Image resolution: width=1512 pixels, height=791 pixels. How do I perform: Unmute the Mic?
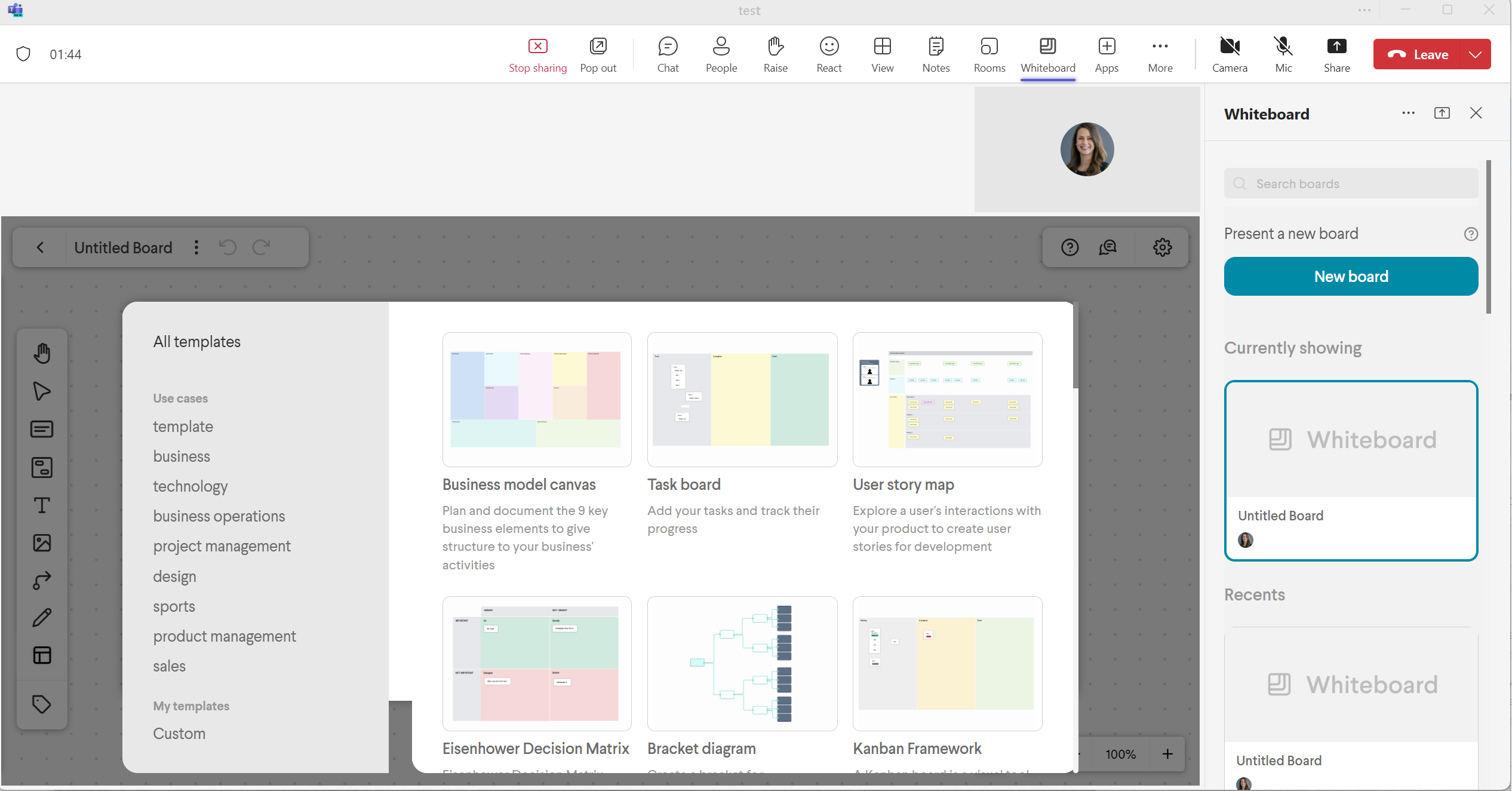[1283, 54]
